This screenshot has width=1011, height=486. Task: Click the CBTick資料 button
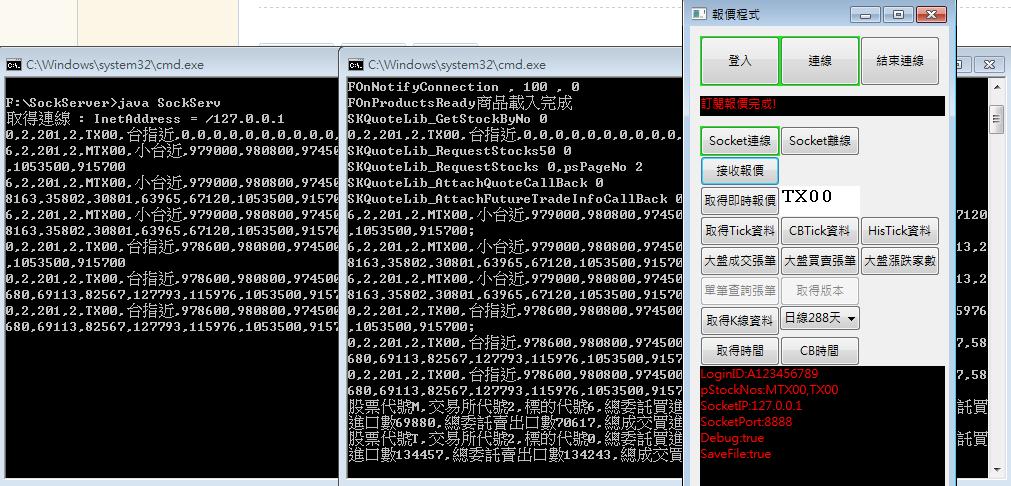point(820,231)
